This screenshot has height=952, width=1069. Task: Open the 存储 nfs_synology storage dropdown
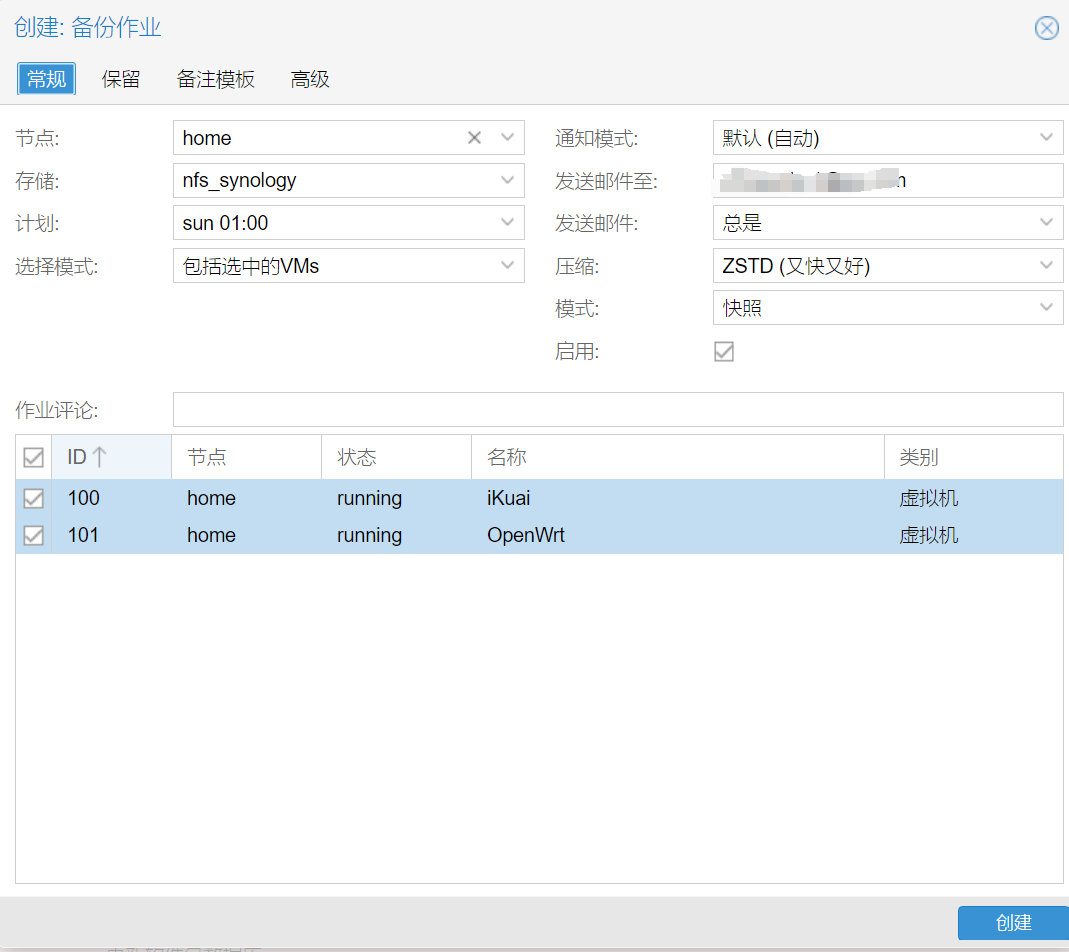pos(507,181)
